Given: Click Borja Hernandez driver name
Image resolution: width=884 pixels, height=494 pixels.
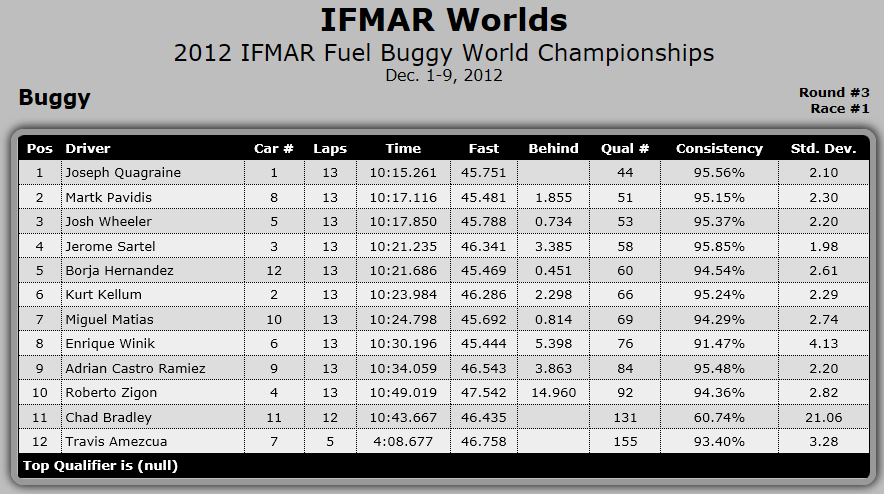Looking at the screenshot, I should tap(119, 271).
